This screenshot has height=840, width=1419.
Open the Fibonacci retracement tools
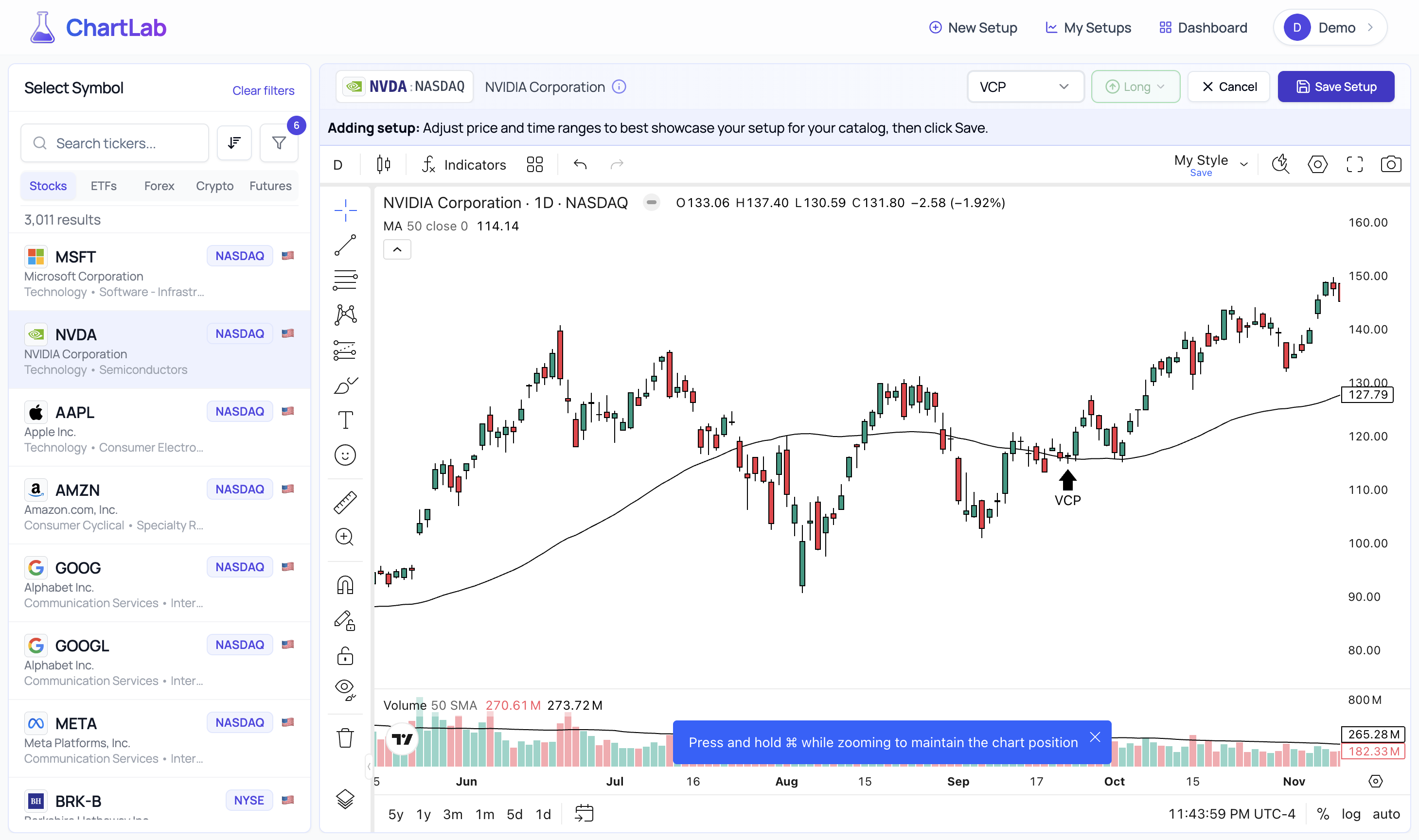345,280
